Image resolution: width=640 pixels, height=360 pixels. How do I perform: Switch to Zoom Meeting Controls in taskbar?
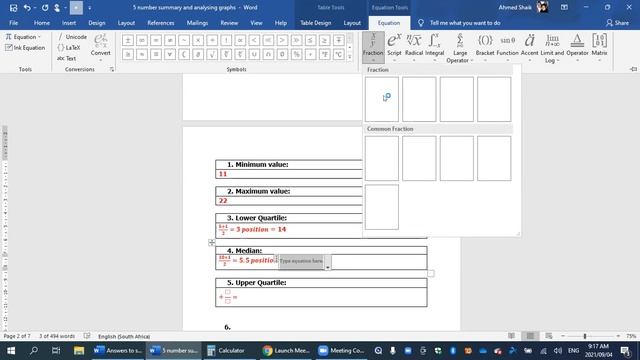tap(341, 351)
